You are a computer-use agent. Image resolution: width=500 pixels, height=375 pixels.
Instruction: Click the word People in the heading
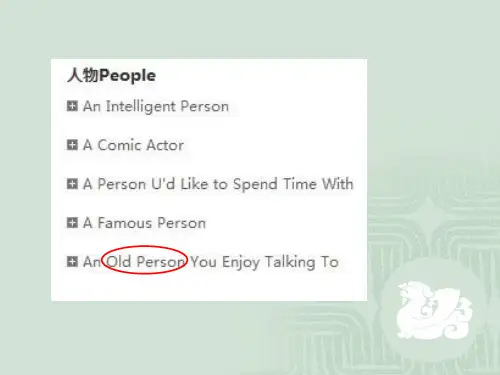pyautogui.click(x=127, y=76)
